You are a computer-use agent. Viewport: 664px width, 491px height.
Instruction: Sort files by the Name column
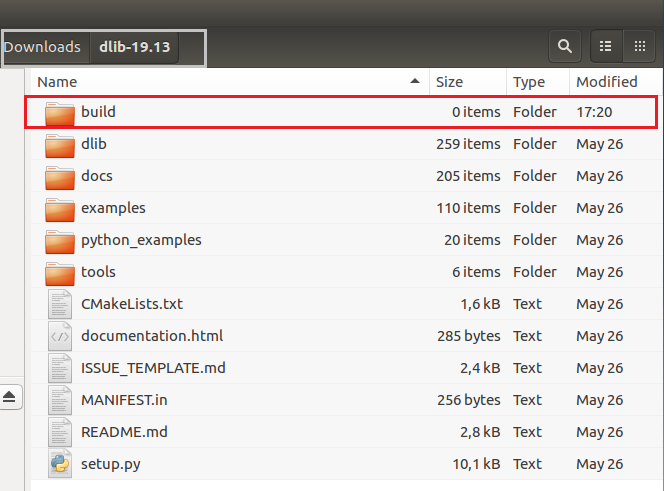58,82
